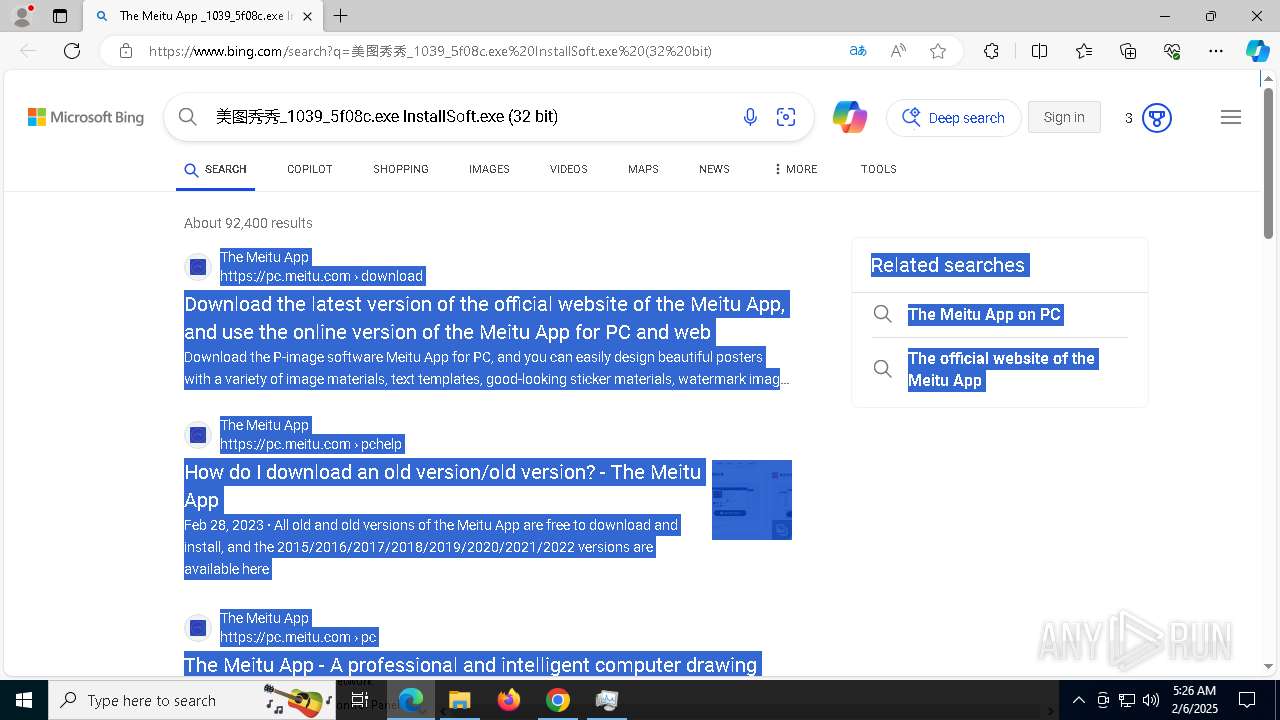This screenshot has width=1280, height=720.
Task: Toggle split screen view icon
Action: 1039,51
